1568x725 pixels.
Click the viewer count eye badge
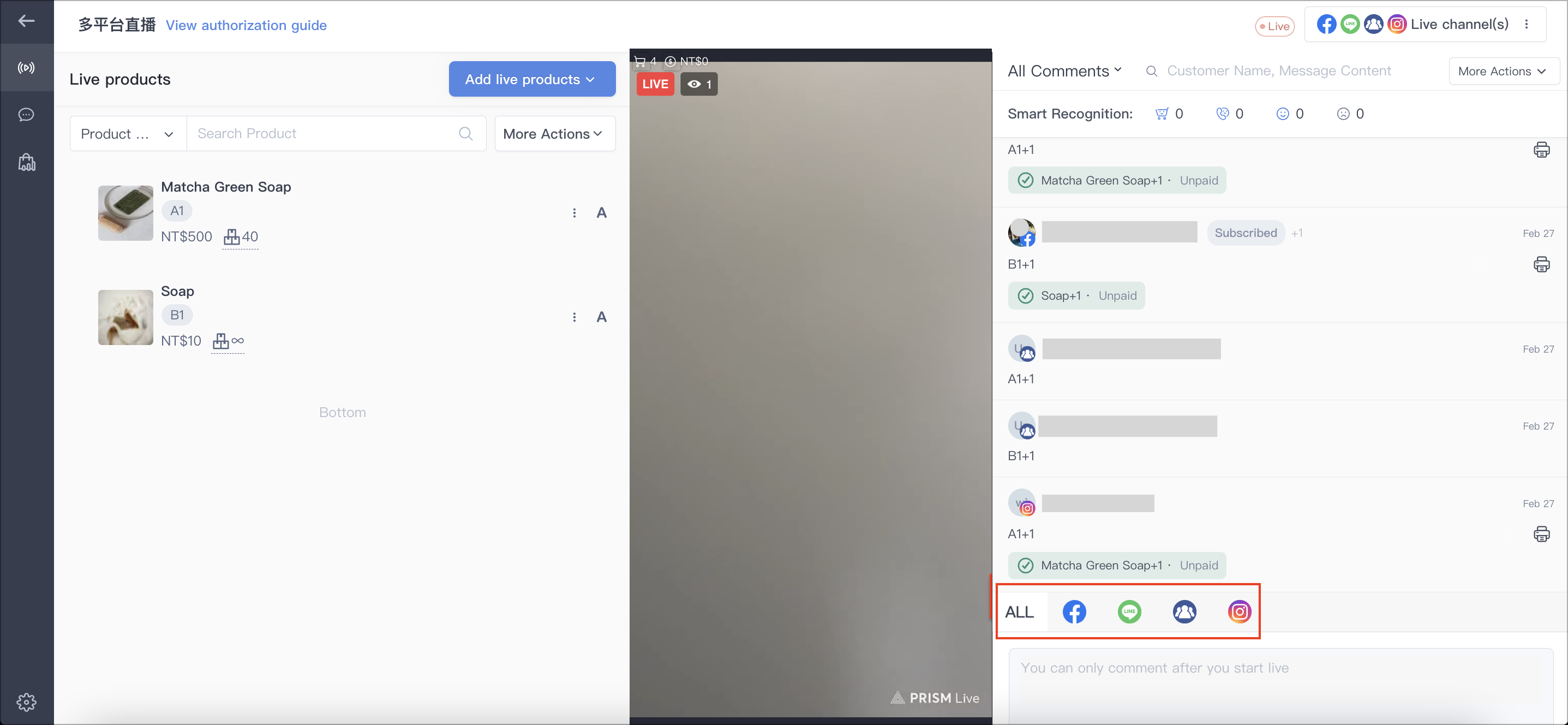click(699, 84)
